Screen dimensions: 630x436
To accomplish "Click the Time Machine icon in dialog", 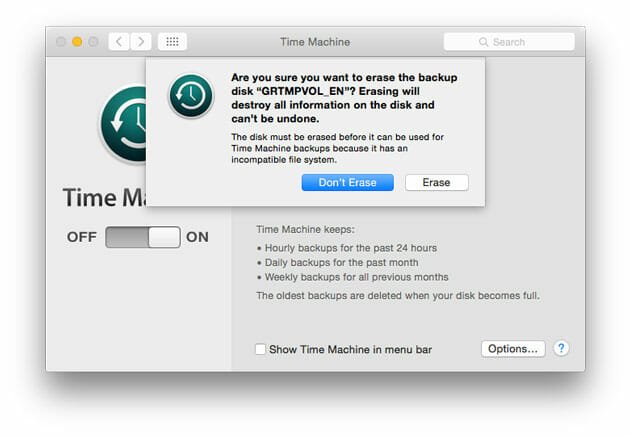I will click(x=191, y=96).
